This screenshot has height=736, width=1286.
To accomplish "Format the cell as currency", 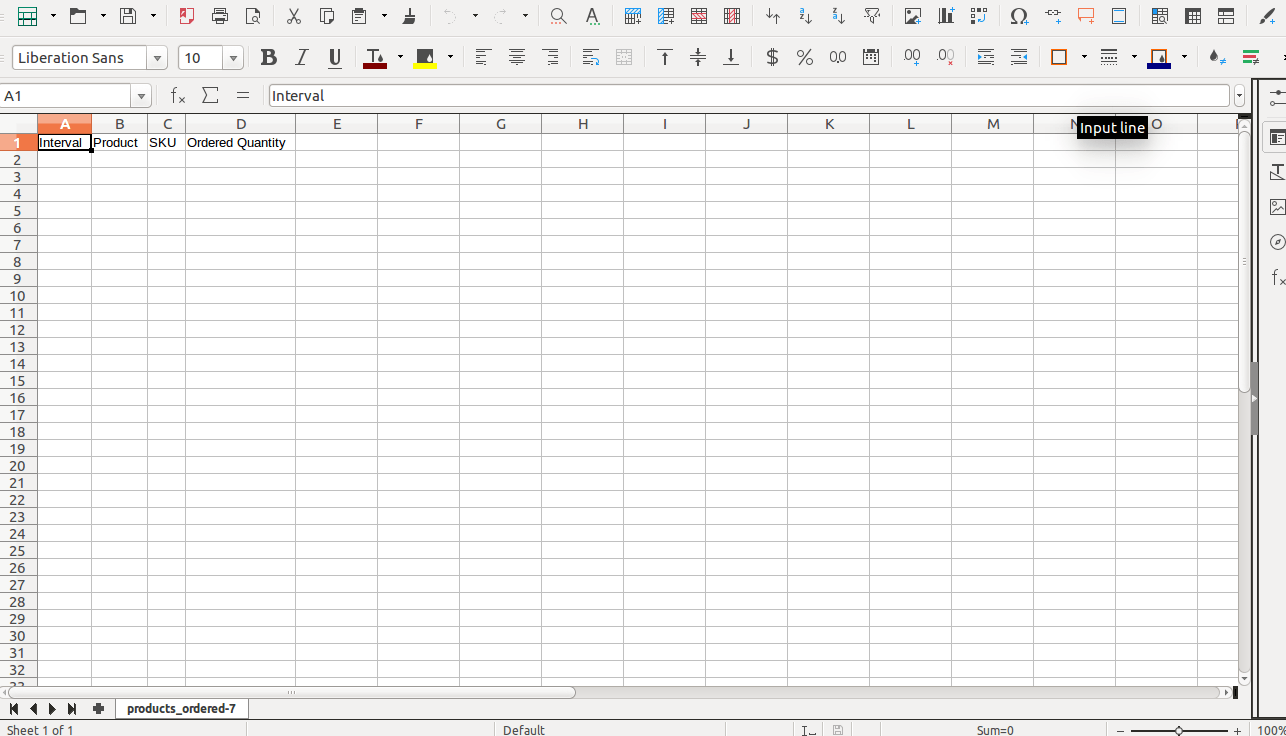I will click(772, 58).
